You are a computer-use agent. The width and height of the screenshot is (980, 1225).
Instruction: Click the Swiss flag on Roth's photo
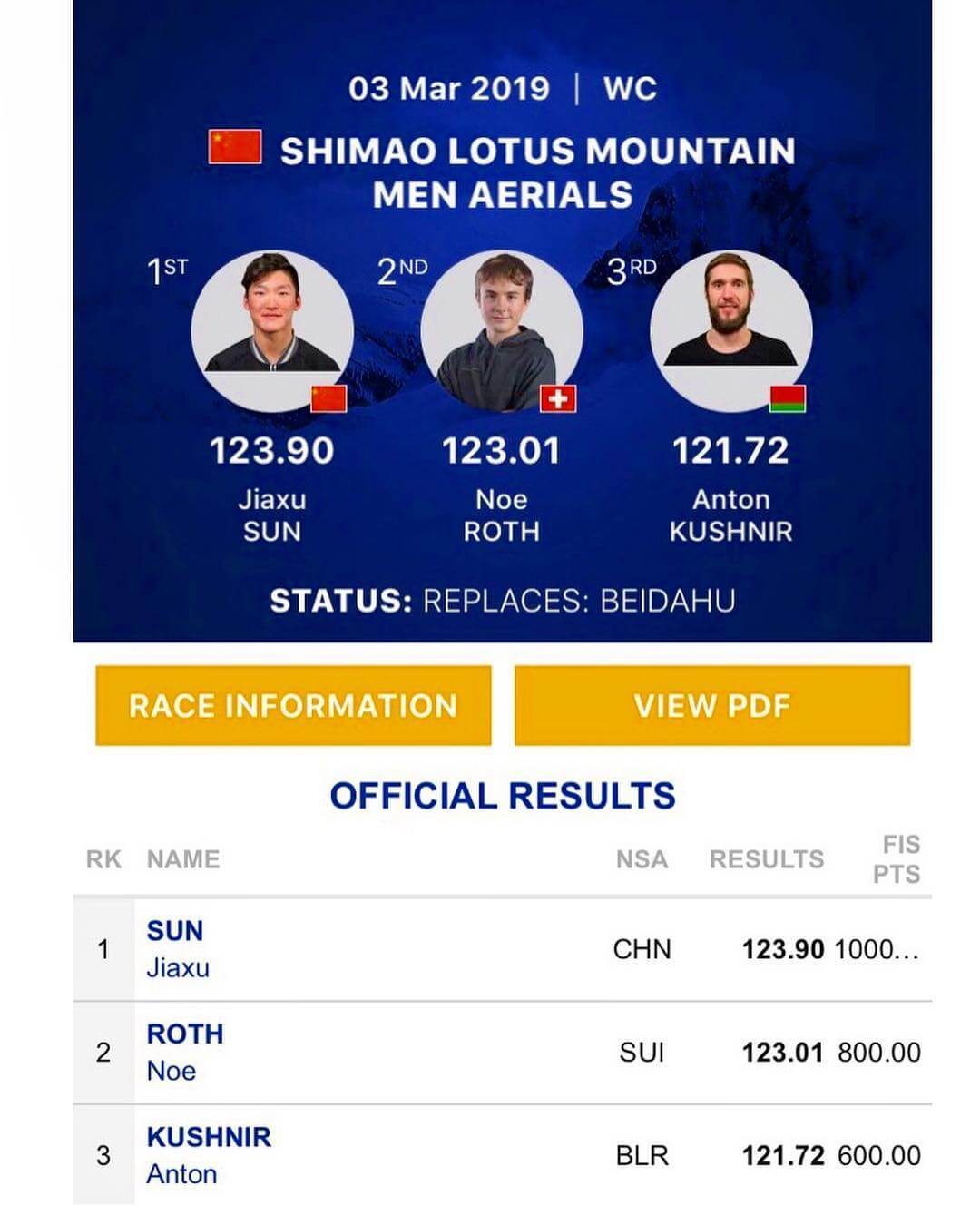pos(558,398)
